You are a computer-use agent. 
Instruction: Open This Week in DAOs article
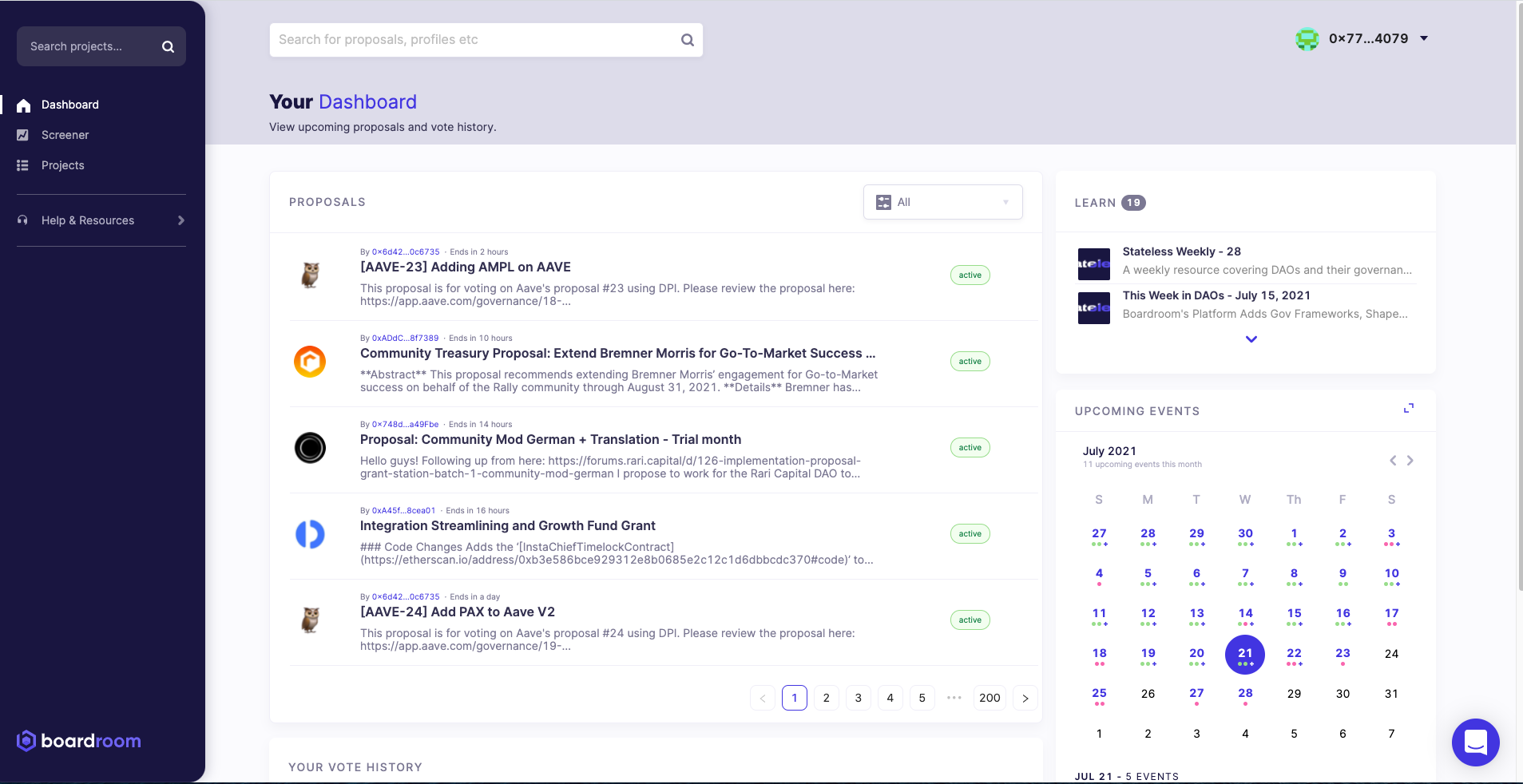tap(1216, 295)
